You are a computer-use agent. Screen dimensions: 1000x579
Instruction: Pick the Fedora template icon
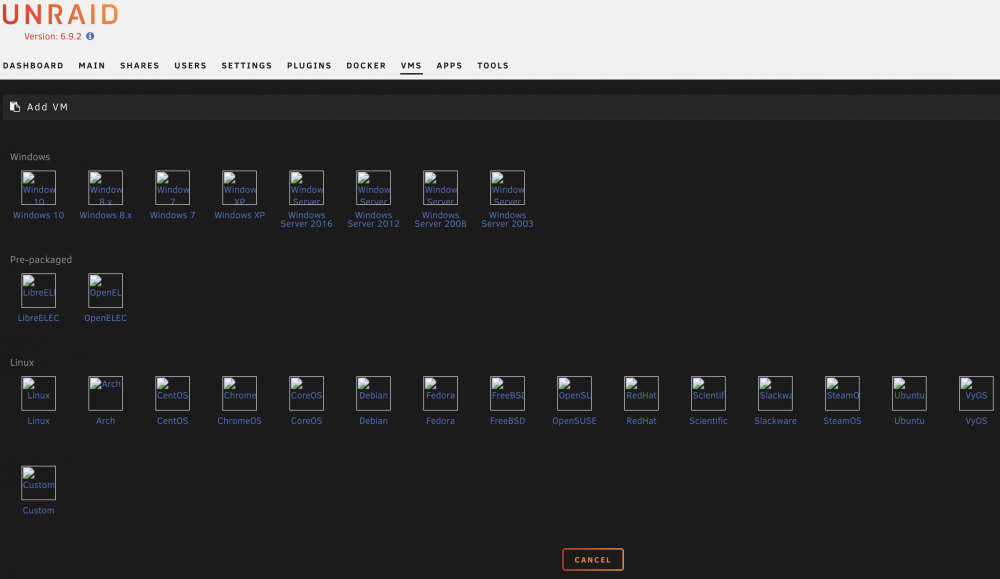tap(440, 393)
